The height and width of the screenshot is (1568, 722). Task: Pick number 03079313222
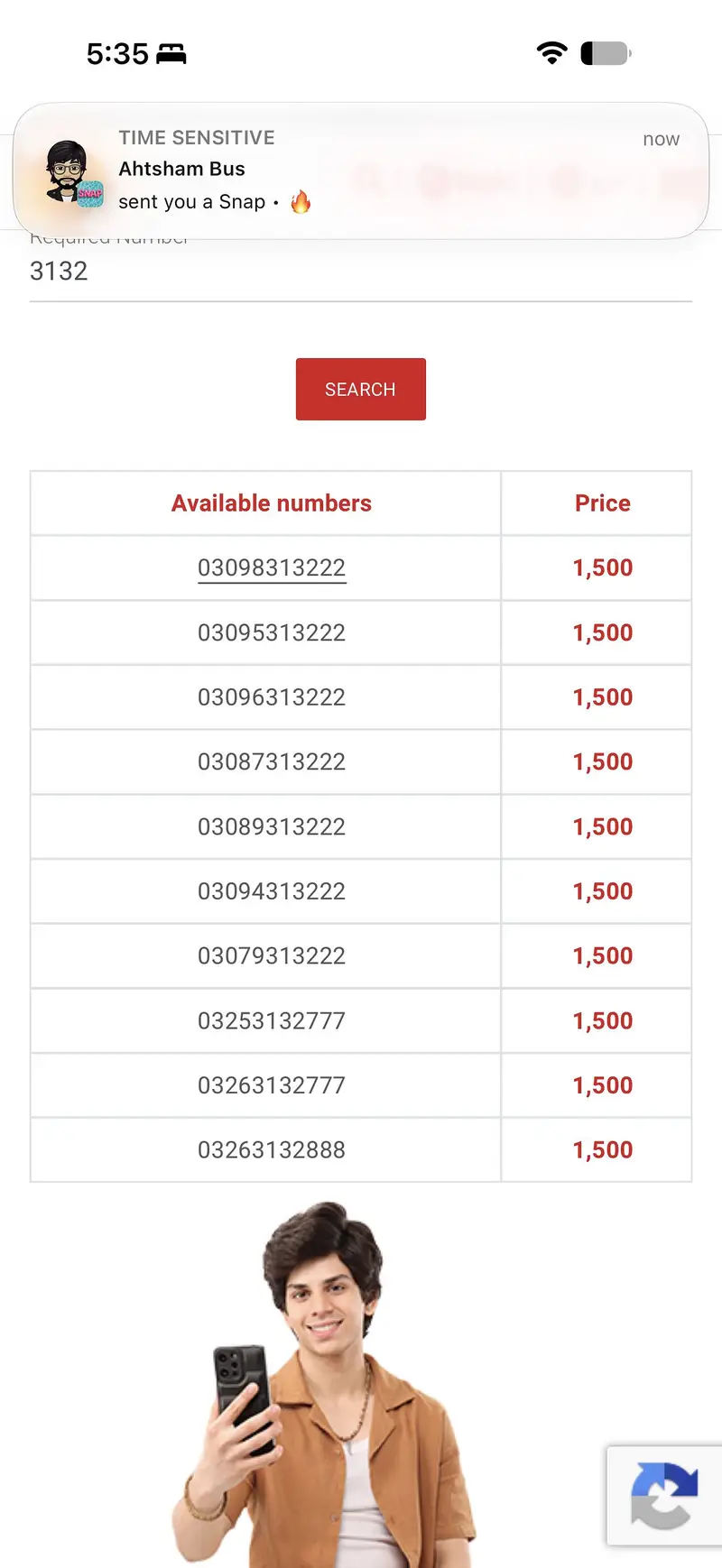[272, 956]
